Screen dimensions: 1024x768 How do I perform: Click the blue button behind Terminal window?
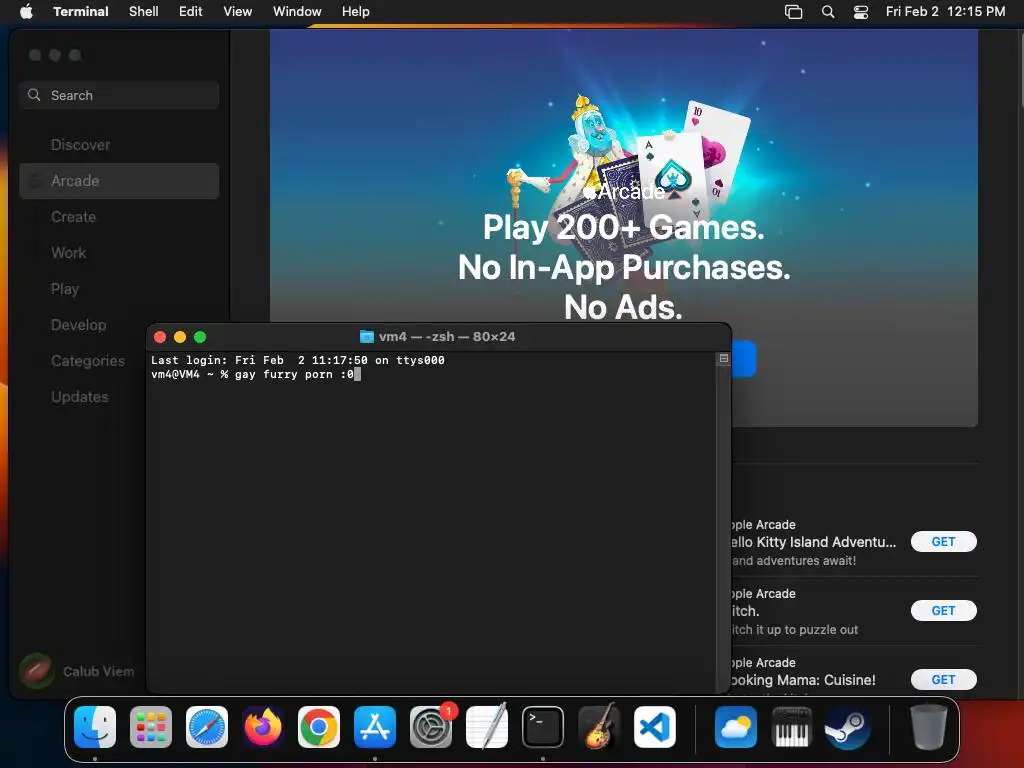744,359
